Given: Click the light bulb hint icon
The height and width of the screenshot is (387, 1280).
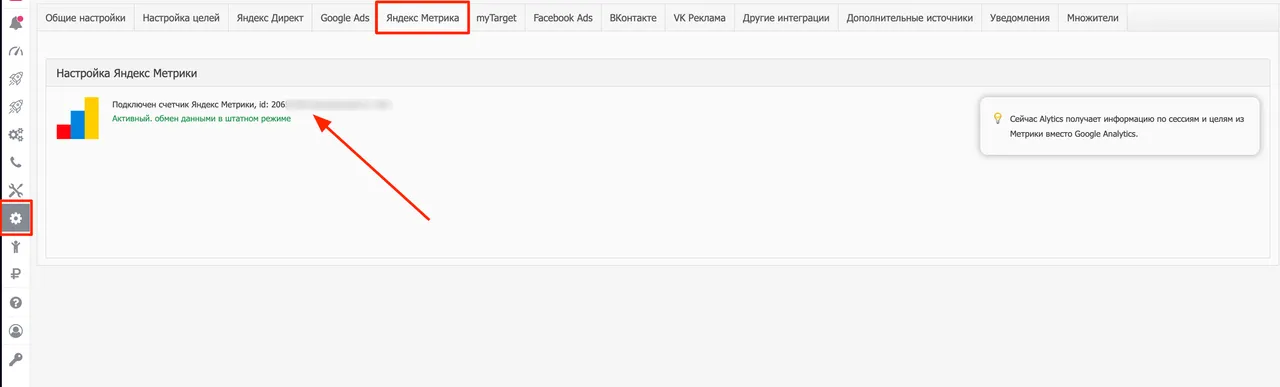Looking at the screenshot, I should click(x=997, y=118).
